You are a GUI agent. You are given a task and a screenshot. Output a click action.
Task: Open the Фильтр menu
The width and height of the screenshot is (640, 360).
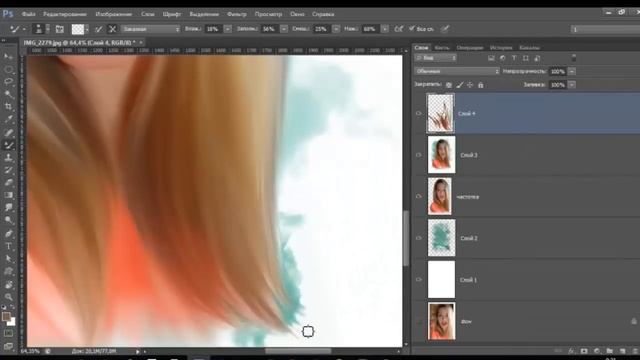pos(237,14)
